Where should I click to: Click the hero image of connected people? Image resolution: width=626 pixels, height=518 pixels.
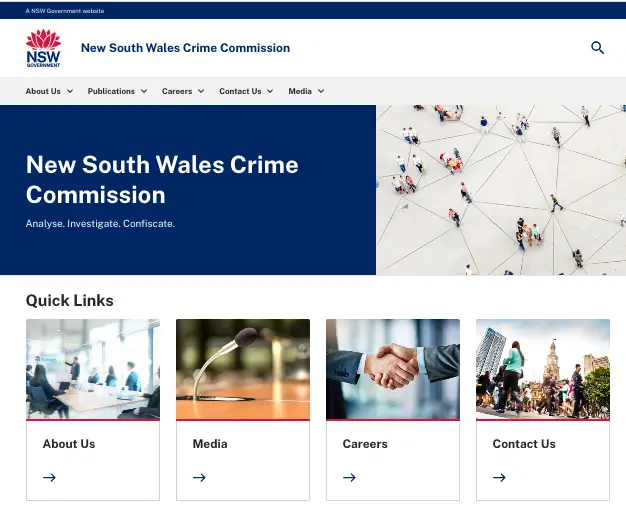click(x=501, y=190)
